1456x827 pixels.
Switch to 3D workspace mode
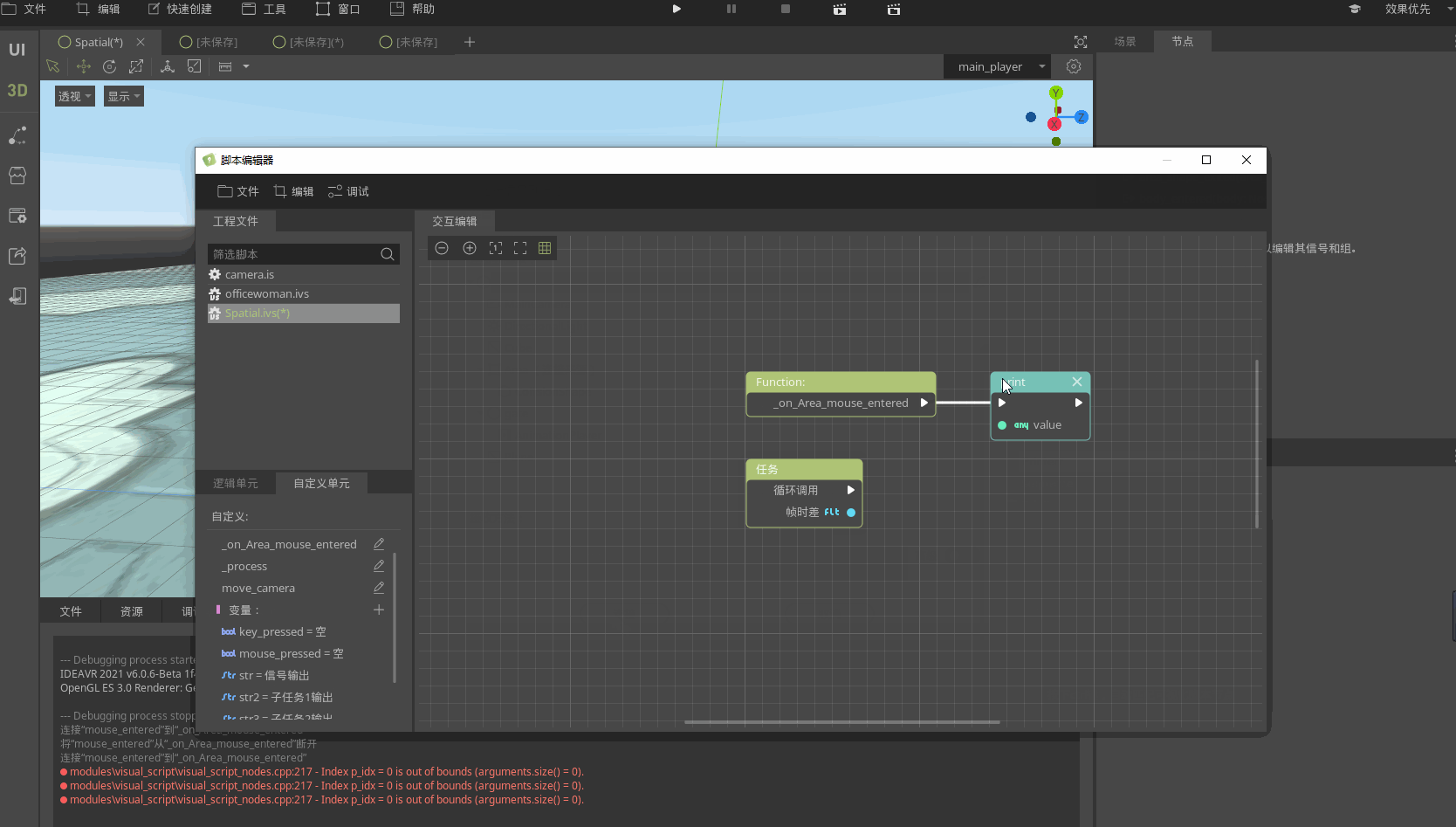[x=17, y=90]
